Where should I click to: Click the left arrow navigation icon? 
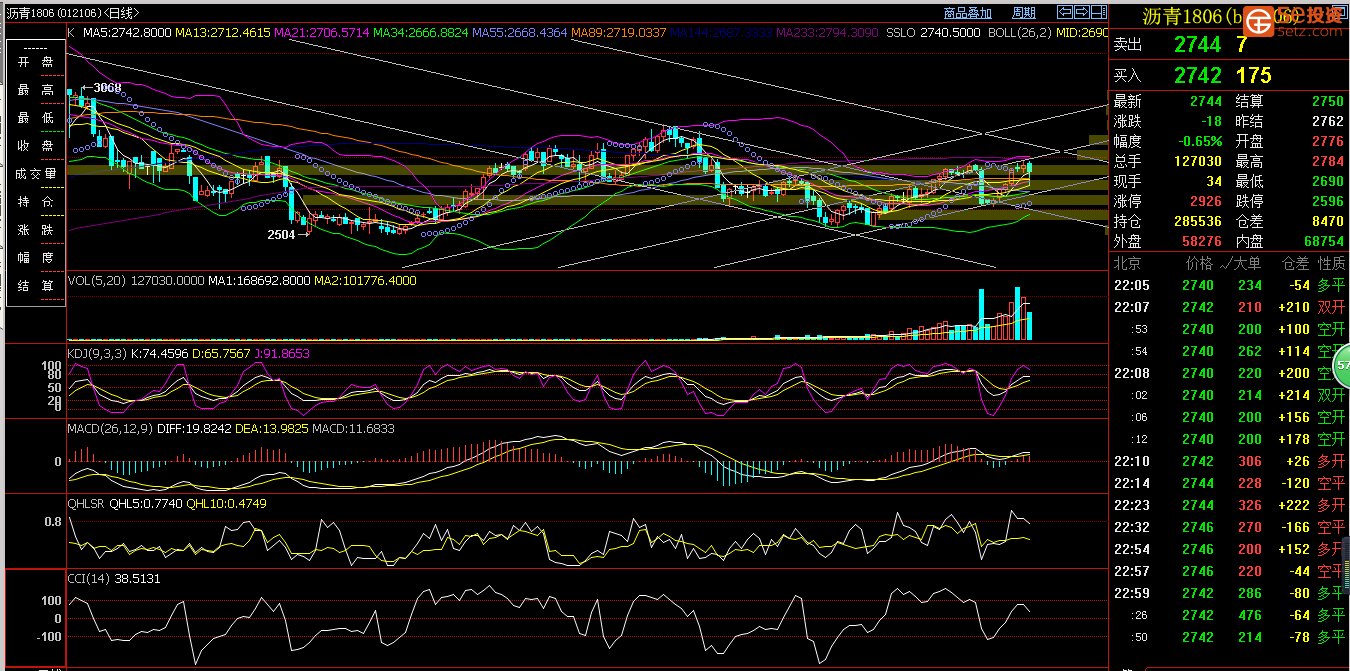[x=1065, y=13]
